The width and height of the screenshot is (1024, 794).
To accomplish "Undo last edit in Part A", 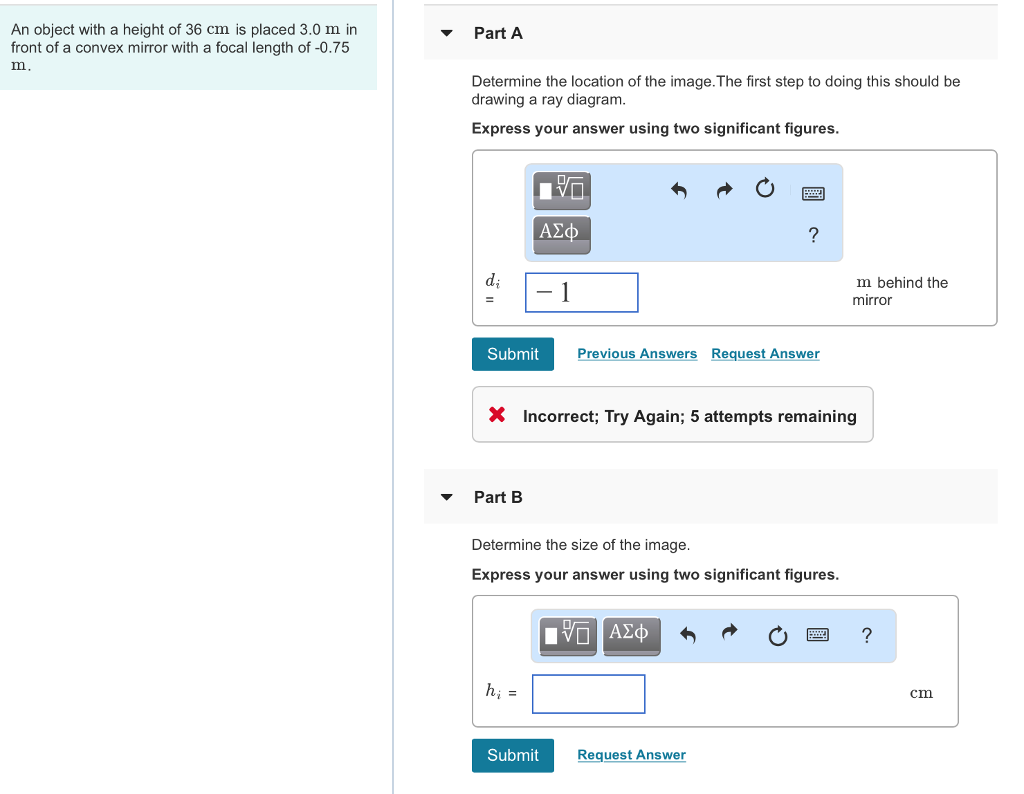I will point(679,189).
